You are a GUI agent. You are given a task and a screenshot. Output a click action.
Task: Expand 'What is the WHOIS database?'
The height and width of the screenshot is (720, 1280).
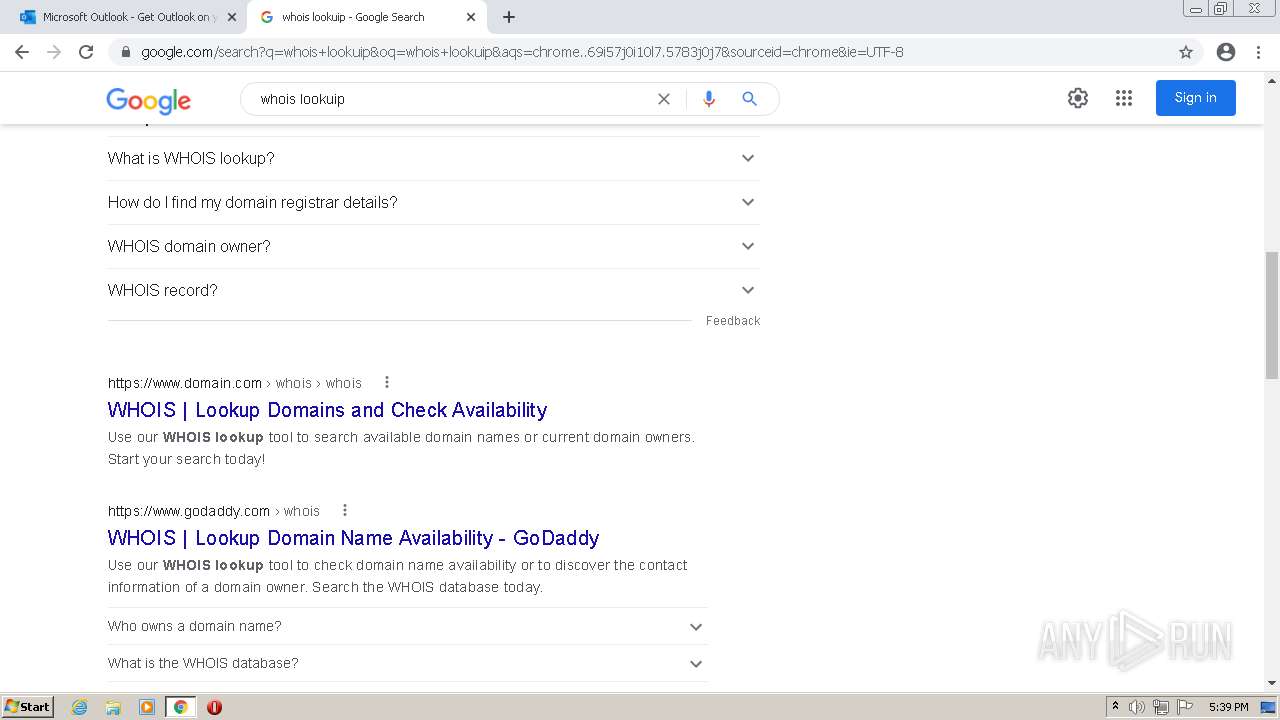pos(407,663)
